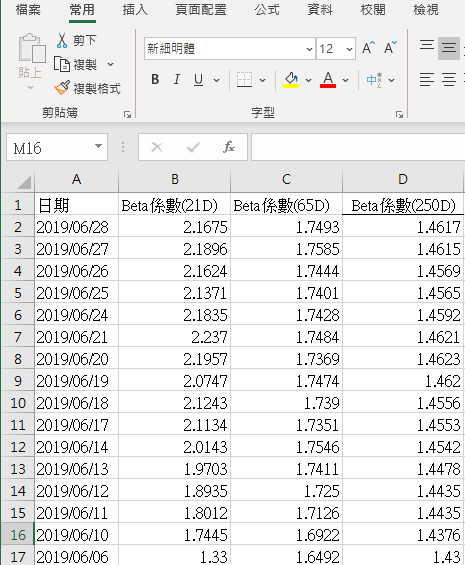This screenshot has height=565, width=465.
Task: Apply the borders icon in the font group
Action: (x=244, y=80)
